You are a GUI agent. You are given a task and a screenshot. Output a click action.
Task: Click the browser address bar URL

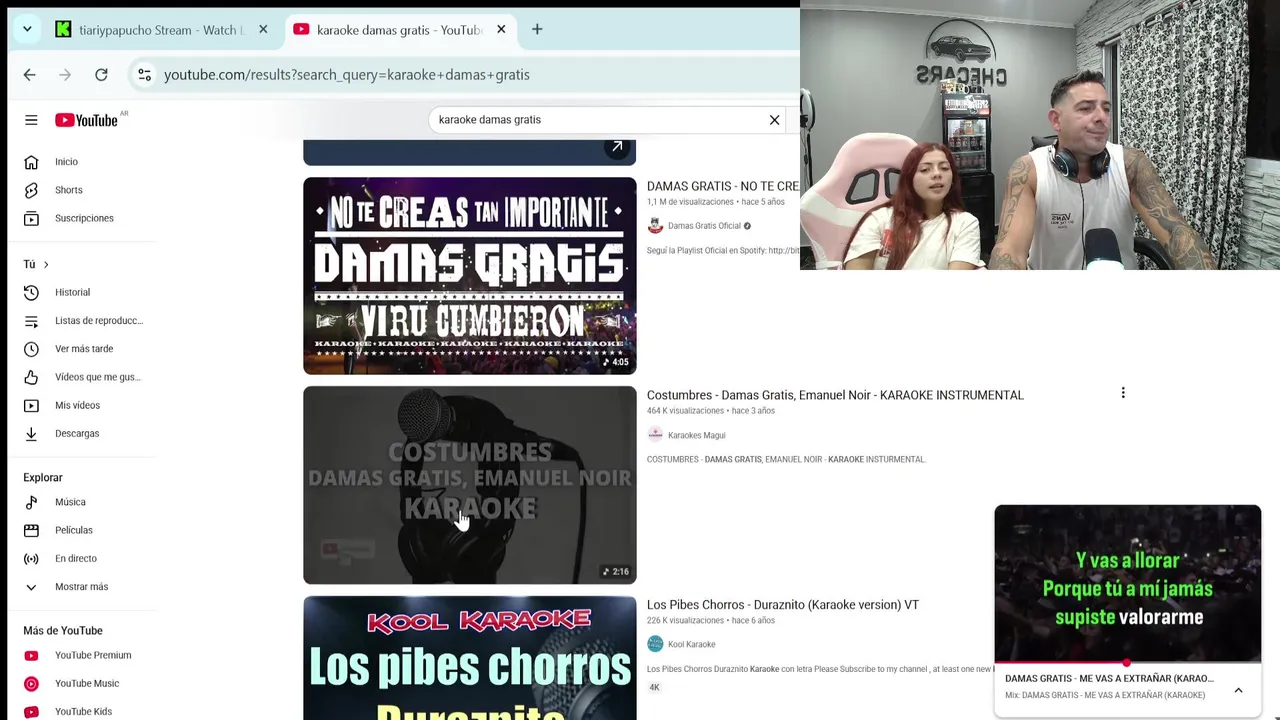coord(347,75)
